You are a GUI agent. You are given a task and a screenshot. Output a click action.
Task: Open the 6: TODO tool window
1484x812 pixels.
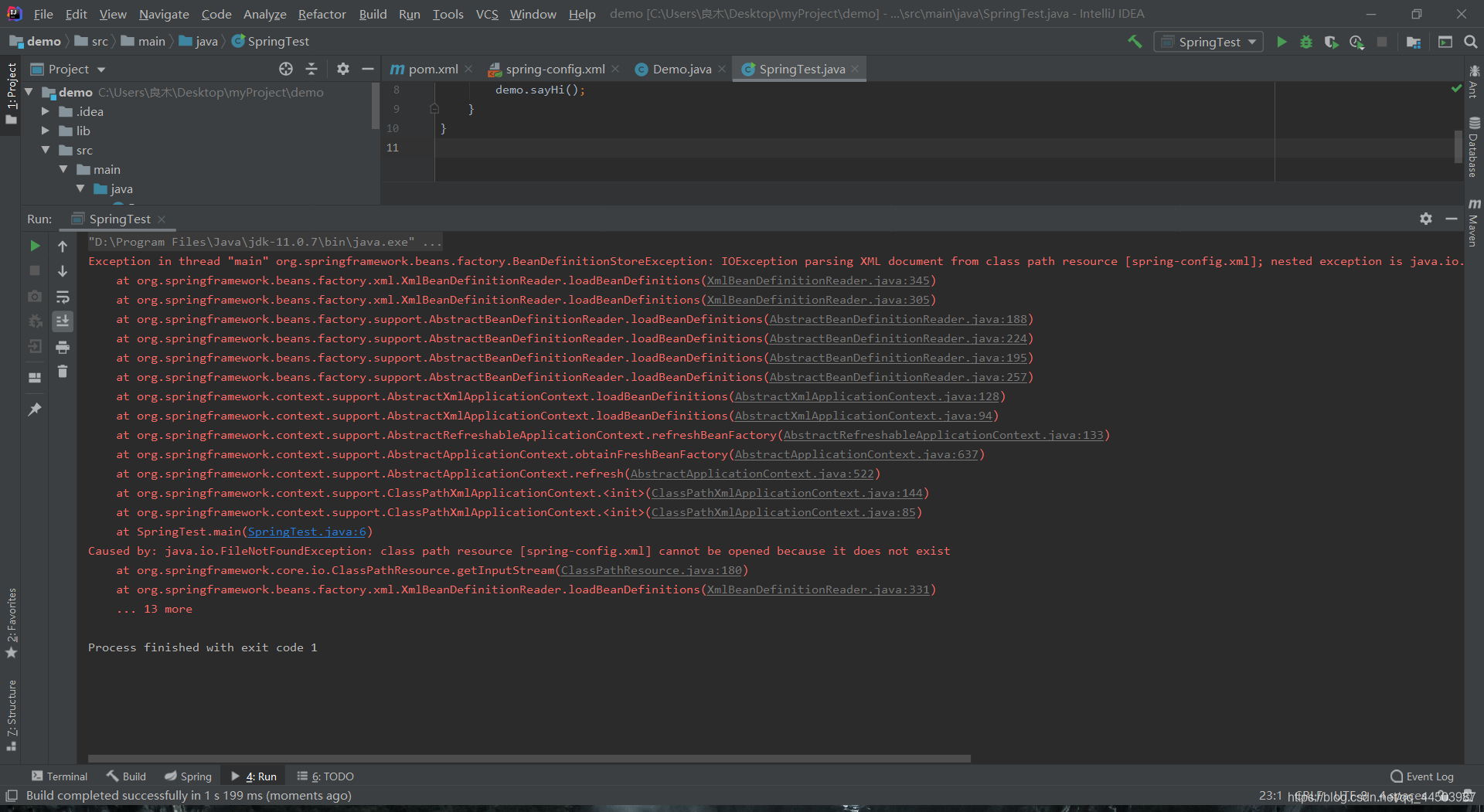pos(325,776)
